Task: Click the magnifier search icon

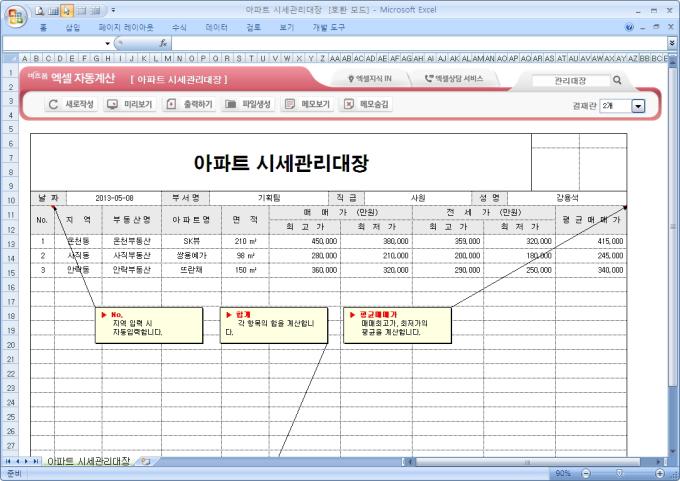Action: coord(617,80)
